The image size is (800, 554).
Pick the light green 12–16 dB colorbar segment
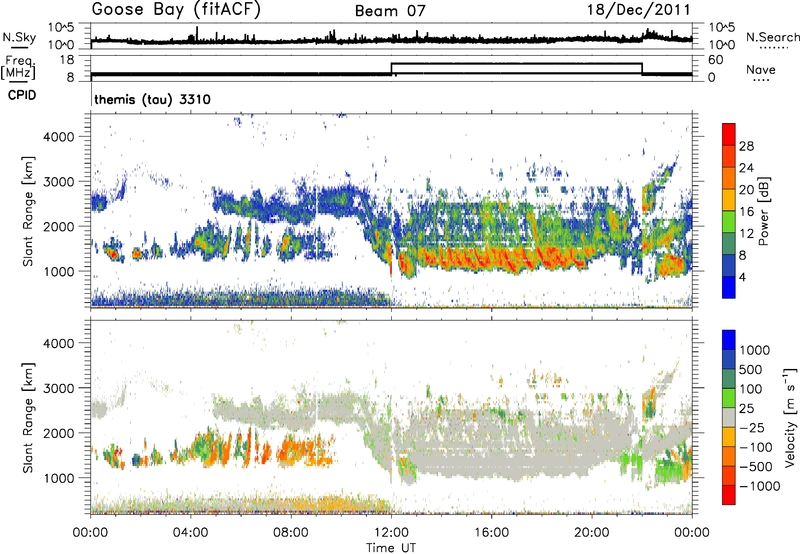pyautogui.click(x=729, y=221)
